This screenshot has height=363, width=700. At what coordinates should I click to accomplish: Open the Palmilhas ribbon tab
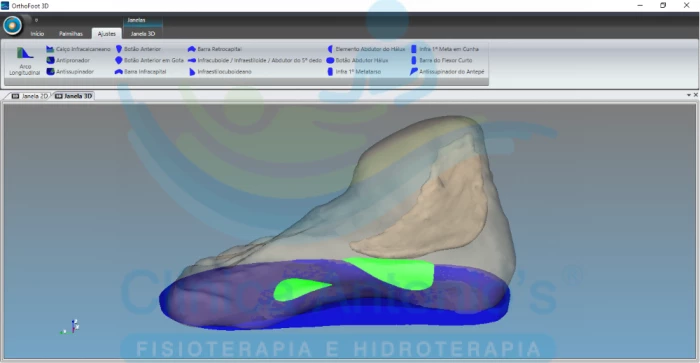(x=71, y=34)
